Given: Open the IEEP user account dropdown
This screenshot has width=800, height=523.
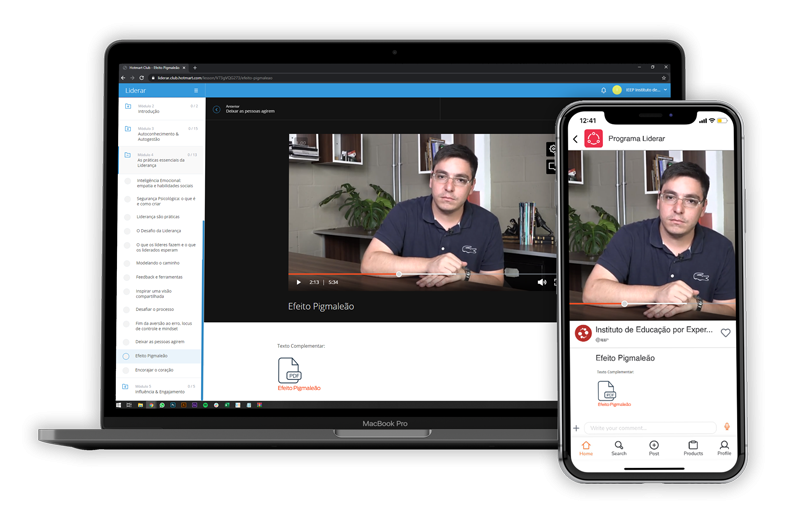Looking at the screenshot, I should (646, 90).
